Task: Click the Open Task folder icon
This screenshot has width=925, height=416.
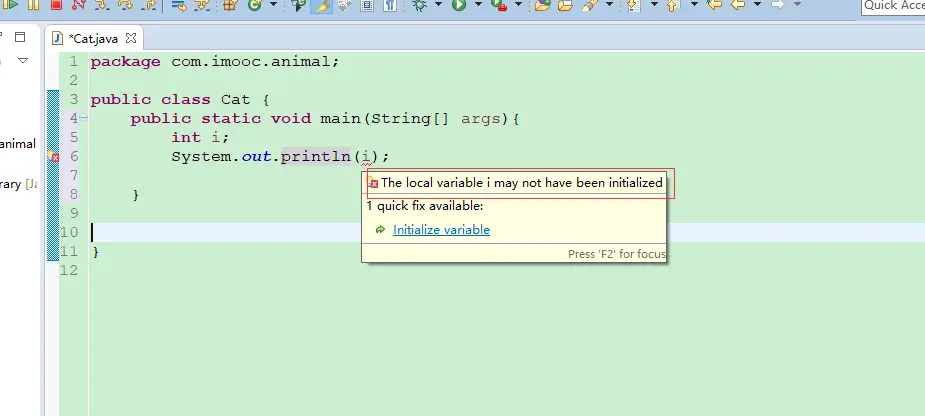Action: [565, 5]
